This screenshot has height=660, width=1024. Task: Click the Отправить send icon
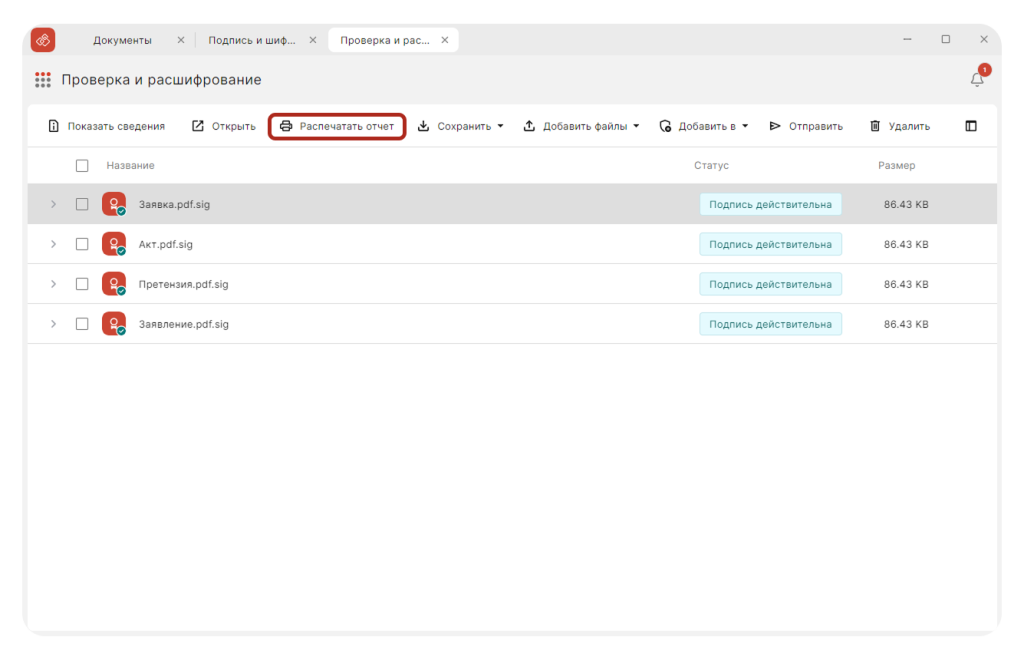(x=775, y=126)
